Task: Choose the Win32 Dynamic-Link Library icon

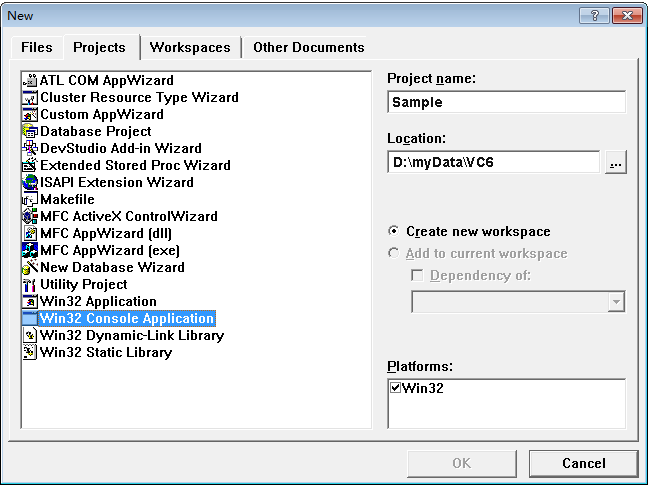Action: 30,335
